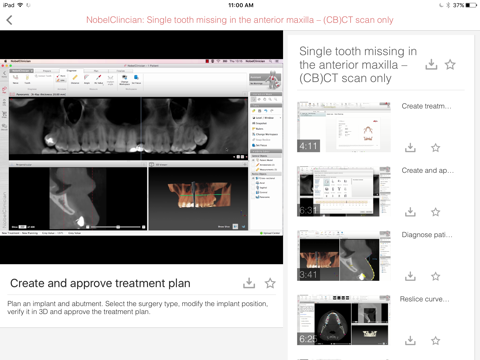Image resolution: width=480 pixels, height=360 pixels.
Task: Select the 'Create treatm...' title in list
Action: pyautogui.click(x=426, y=106)
